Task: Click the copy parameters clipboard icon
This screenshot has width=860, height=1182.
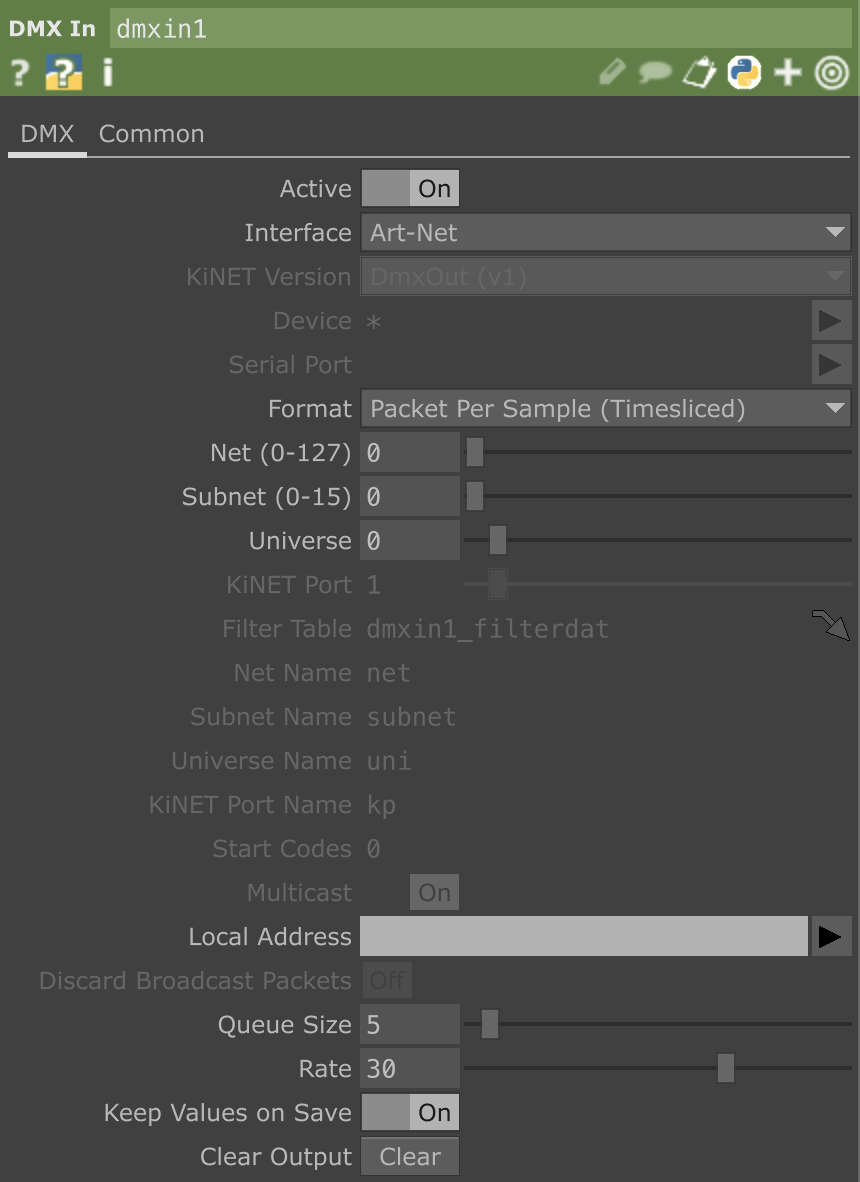Action: pos(699,73)
